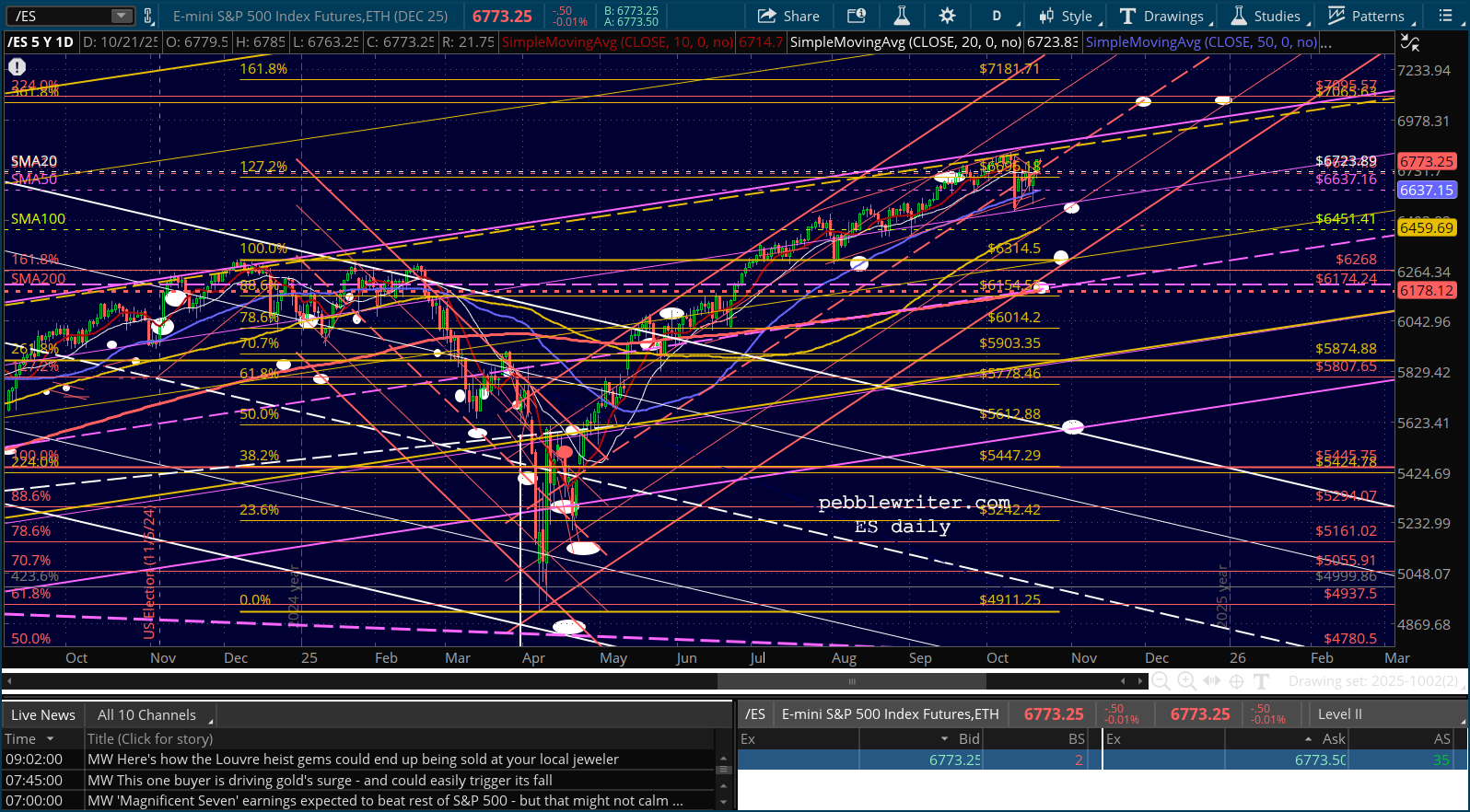Viewport: 1470px width, 812px height.
Task: Open Drawing set: 2025-1002(2) selector
Action: 1373,681
